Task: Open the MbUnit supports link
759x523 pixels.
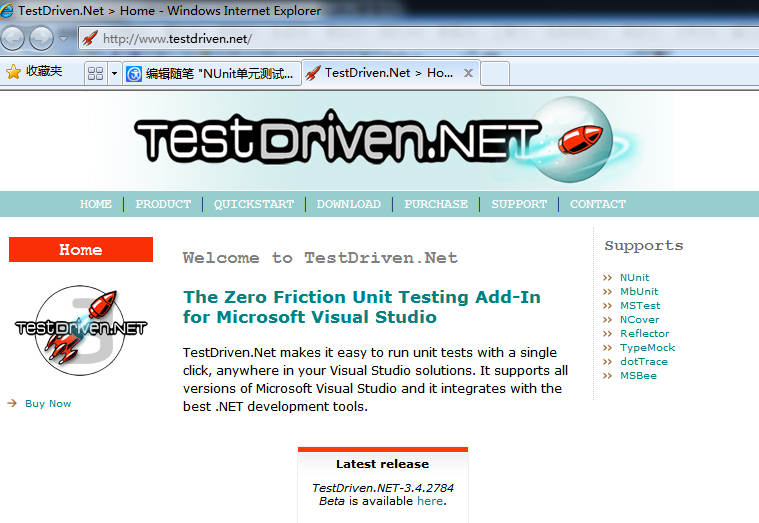Action: (639, 292)
